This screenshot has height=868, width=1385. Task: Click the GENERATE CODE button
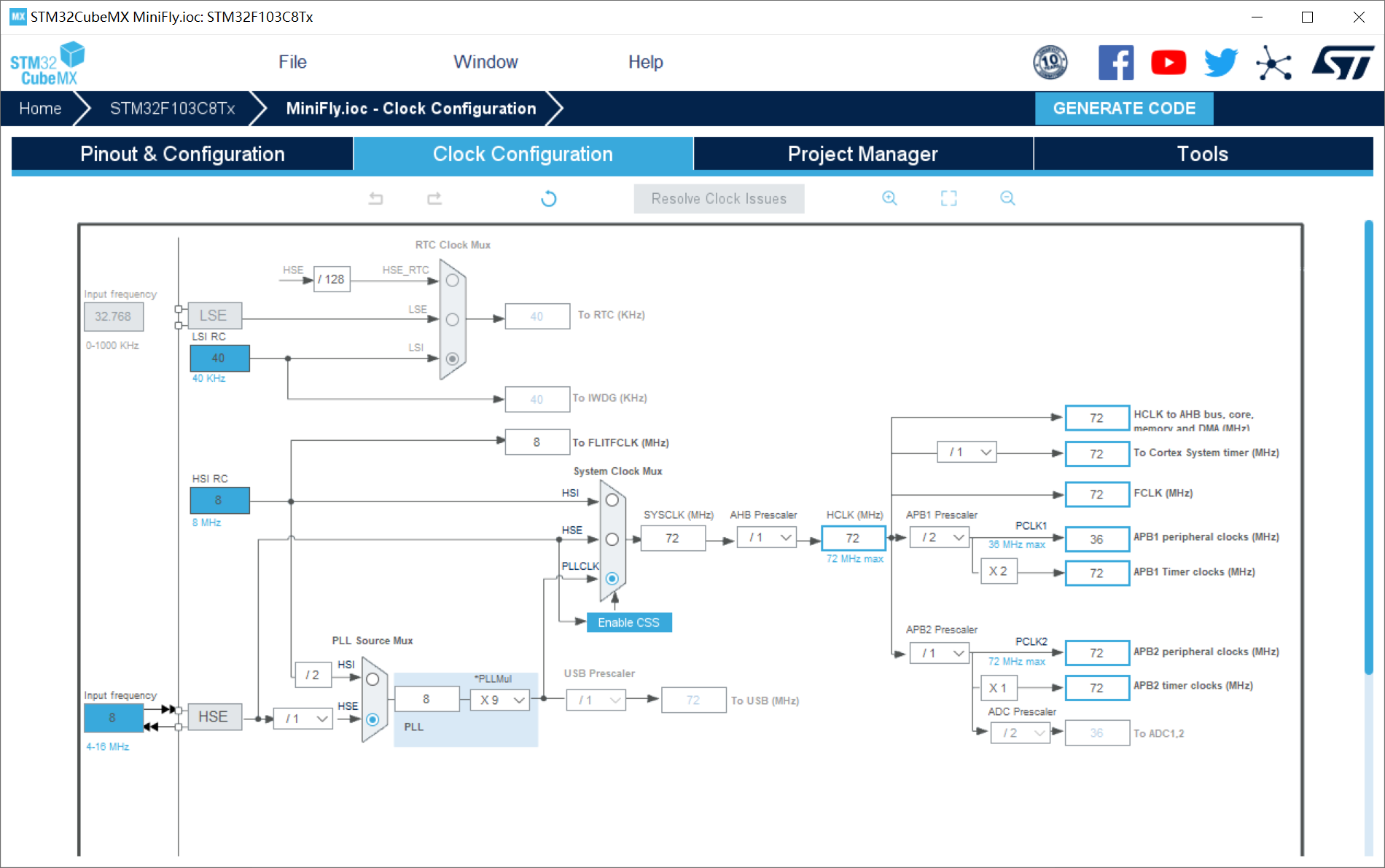[x=1124, y=109]
